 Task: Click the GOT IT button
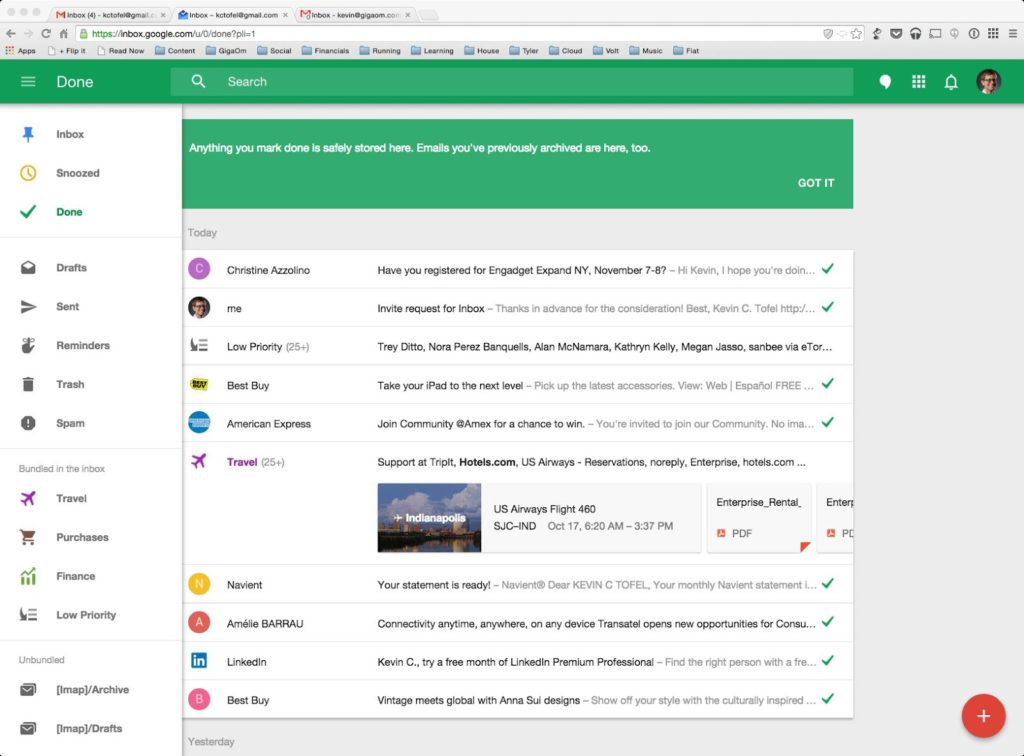tap(815, 183)
